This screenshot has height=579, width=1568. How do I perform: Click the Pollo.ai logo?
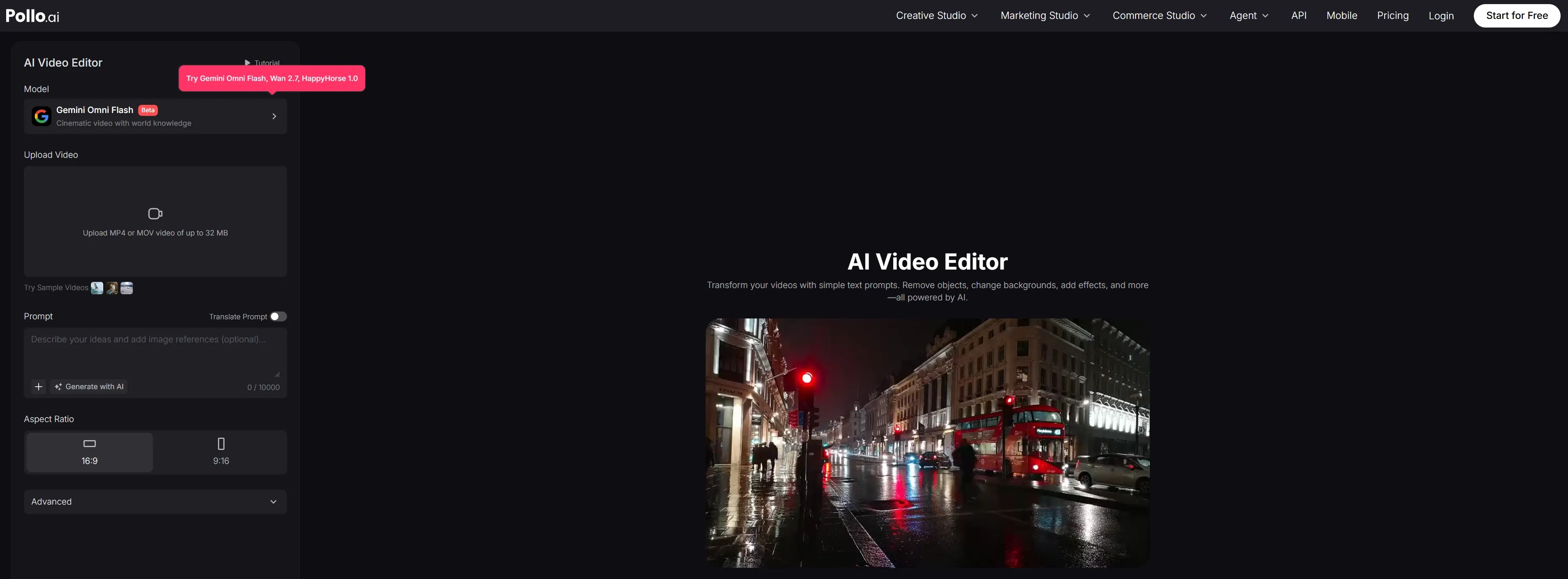[x=32, y=16]
